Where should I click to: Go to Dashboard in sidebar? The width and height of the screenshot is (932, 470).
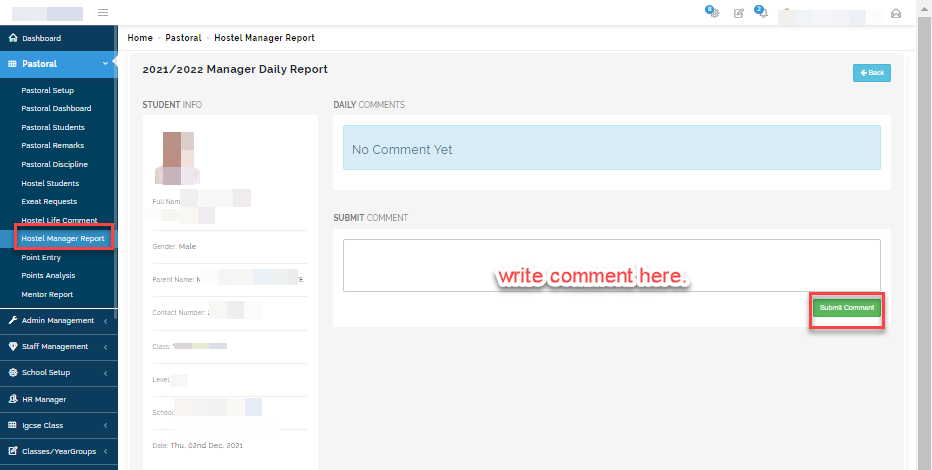(59, 38)
